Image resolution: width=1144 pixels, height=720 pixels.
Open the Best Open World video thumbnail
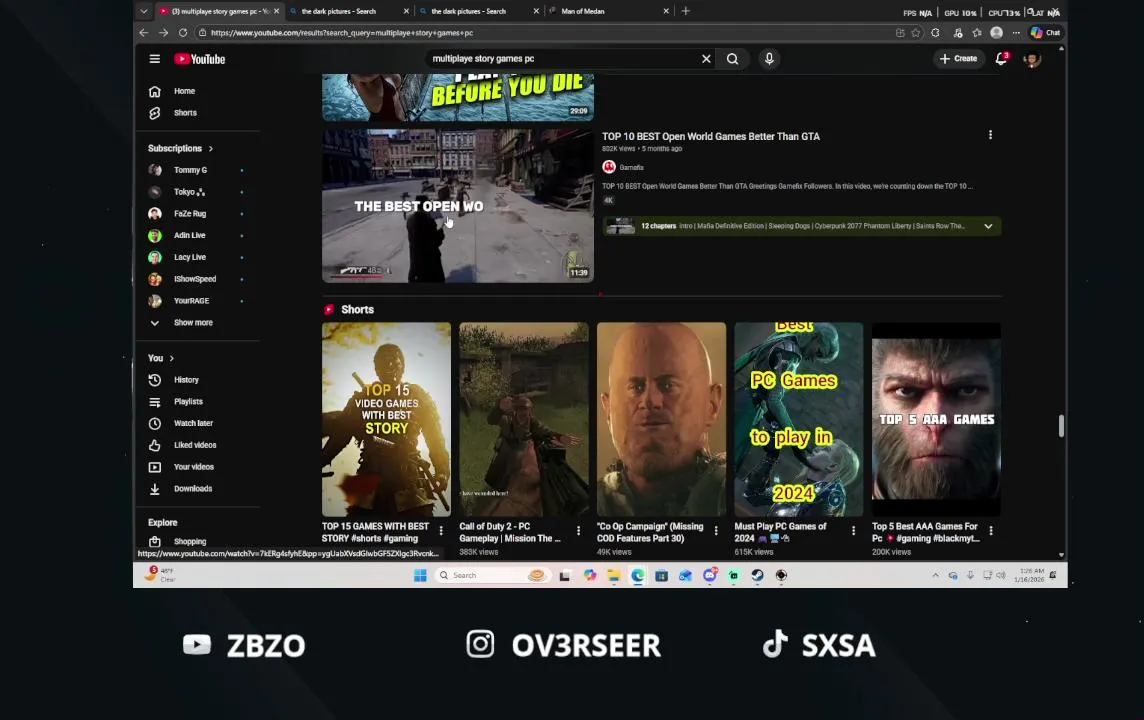tap(457, 206)
